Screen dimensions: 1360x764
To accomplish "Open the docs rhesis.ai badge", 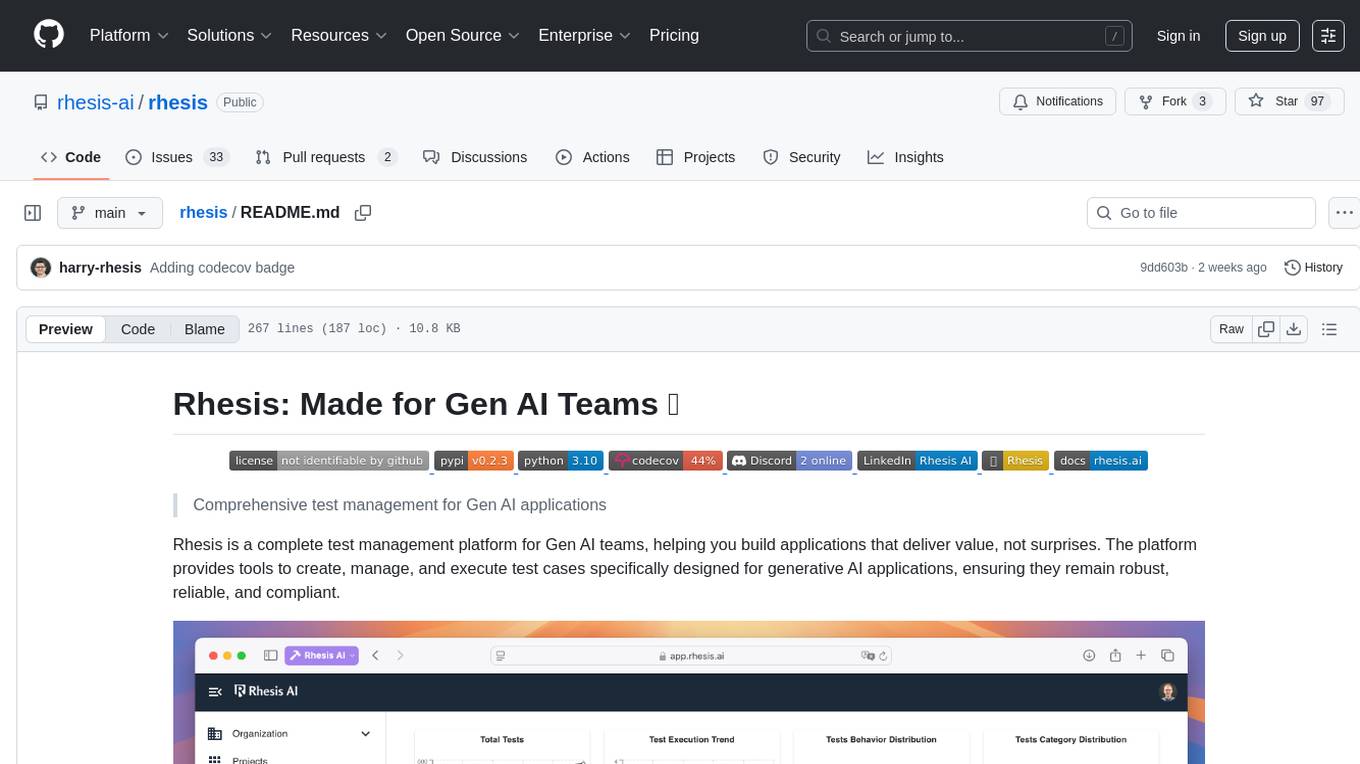I will (1101, 461).
